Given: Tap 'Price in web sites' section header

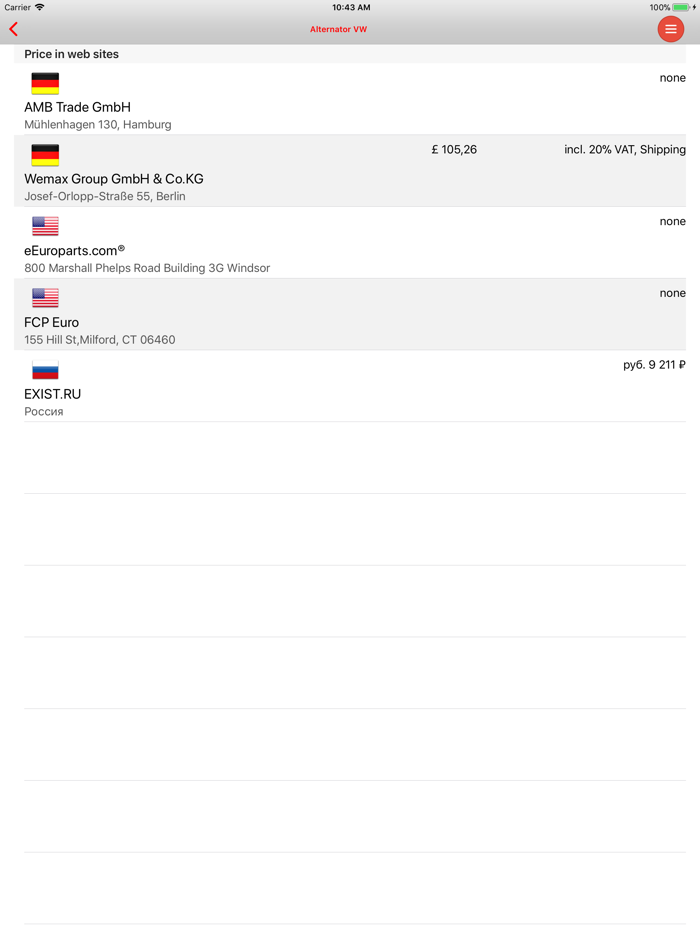Looking at the screenshot, I should click(72, 54).
